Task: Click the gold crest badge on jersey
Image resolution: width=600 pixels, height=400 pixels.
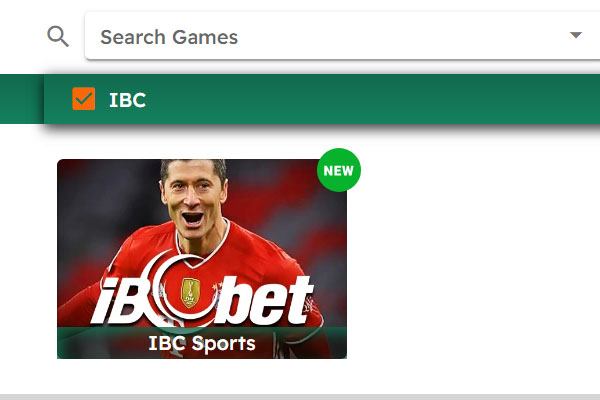Action: 190,293
